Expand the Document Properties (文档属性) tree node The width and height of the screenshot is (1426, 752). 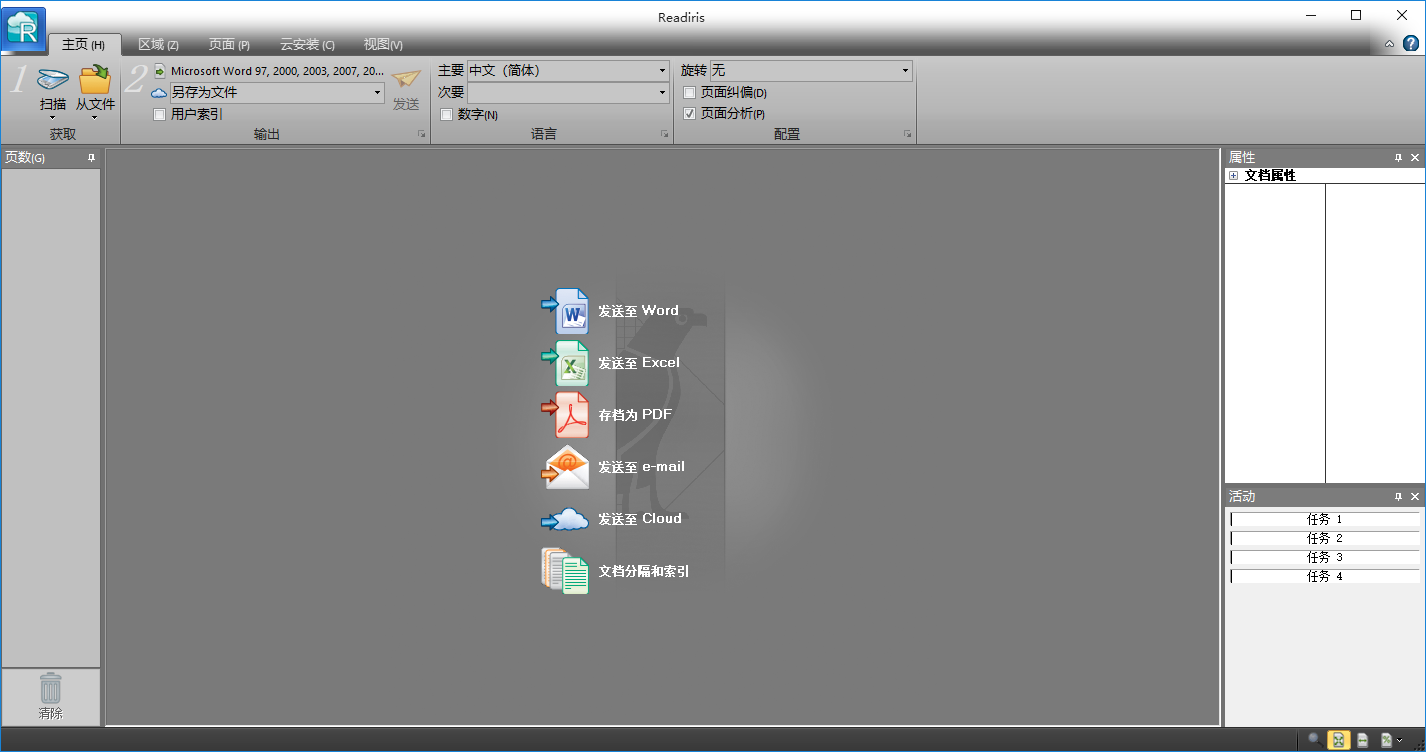tap(1233, 176)
